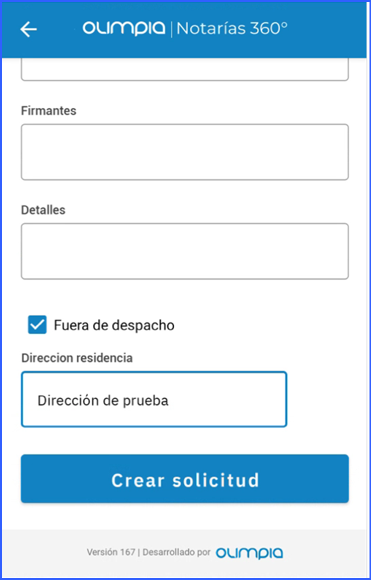Click the Direccion residencia input field

pos(154,399)
